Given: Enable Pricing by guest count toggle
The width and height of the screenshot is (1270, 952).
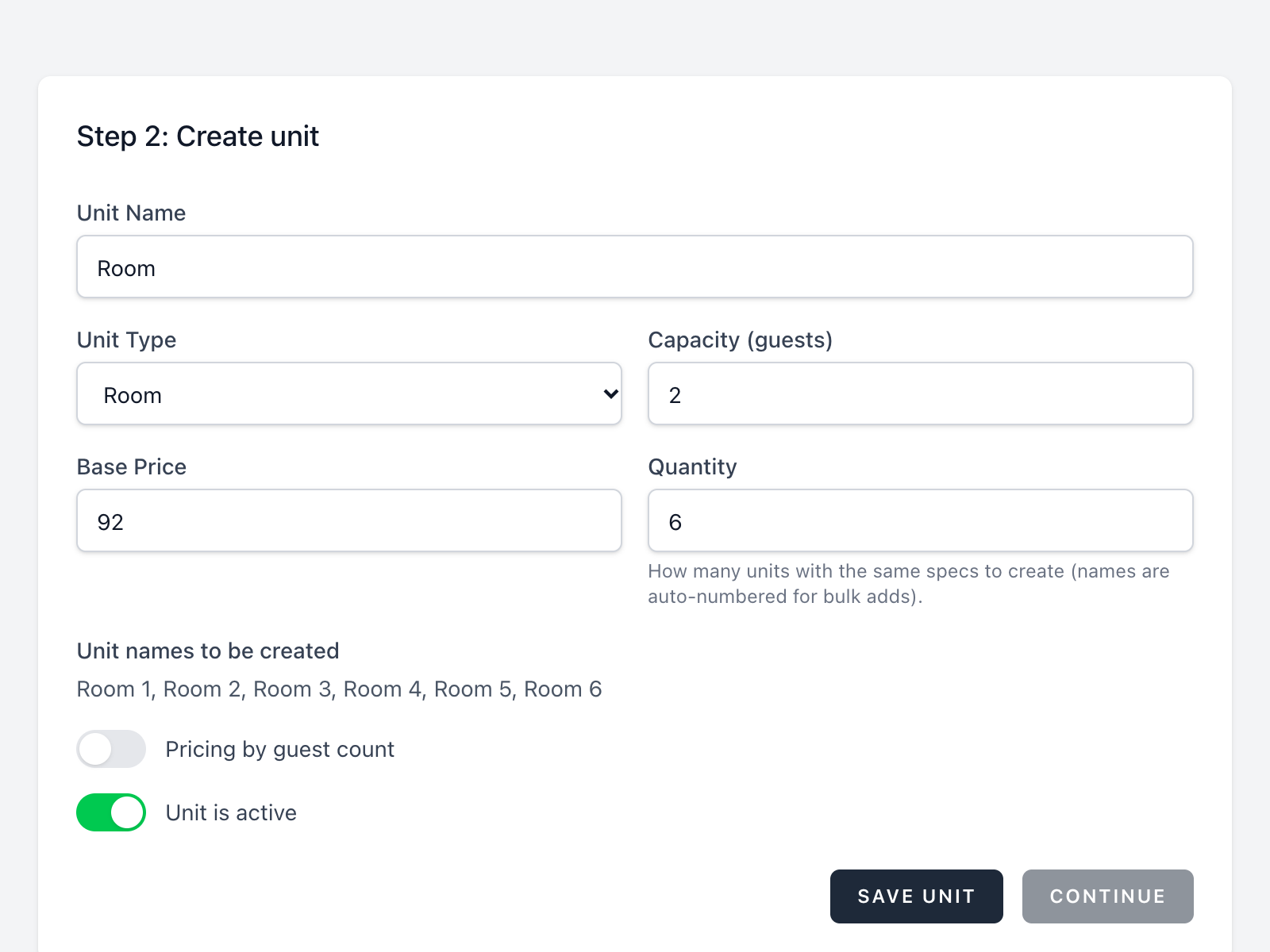Looking at the screenshot, I should [111, 749].
